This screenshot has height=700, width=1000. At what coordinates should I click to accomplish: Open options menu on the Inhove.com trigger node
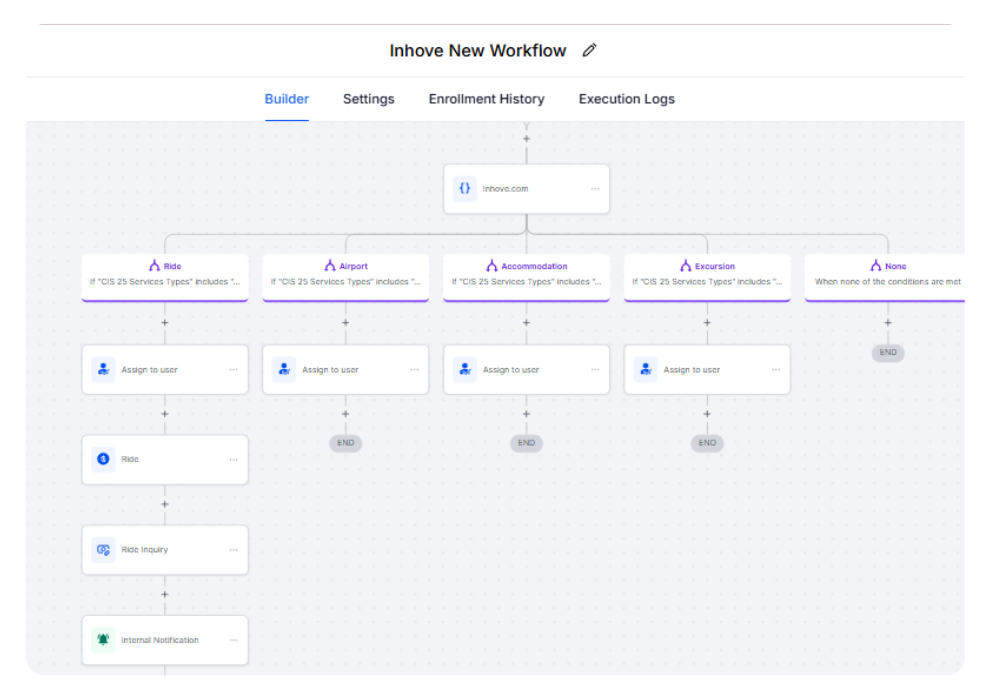click(595, 188)
